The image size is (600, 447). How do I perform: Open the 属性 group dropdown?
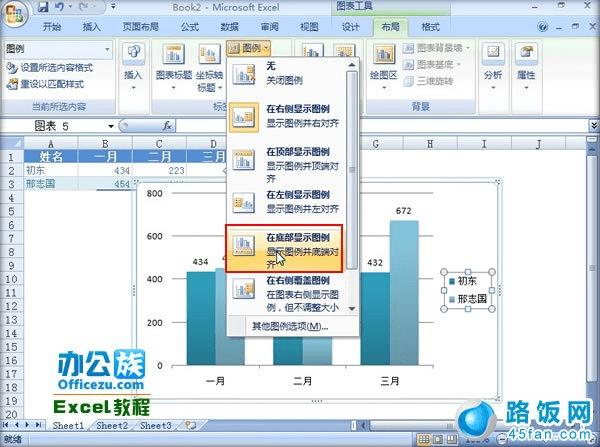pyautogui.click(x=526, y=68)
